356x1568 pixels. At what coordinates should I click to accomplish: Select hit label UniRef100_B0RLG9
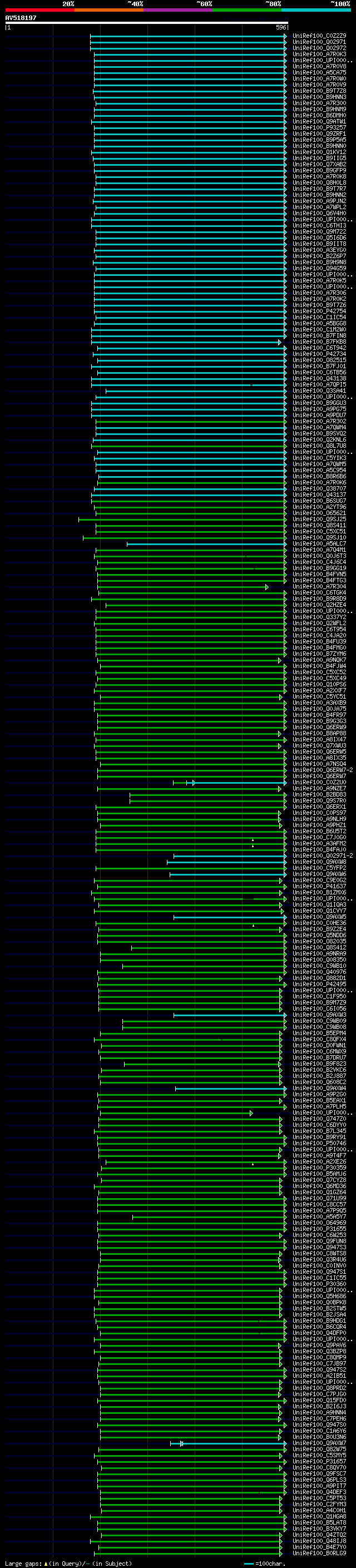pyautogui.click(x=319, y=1554)
